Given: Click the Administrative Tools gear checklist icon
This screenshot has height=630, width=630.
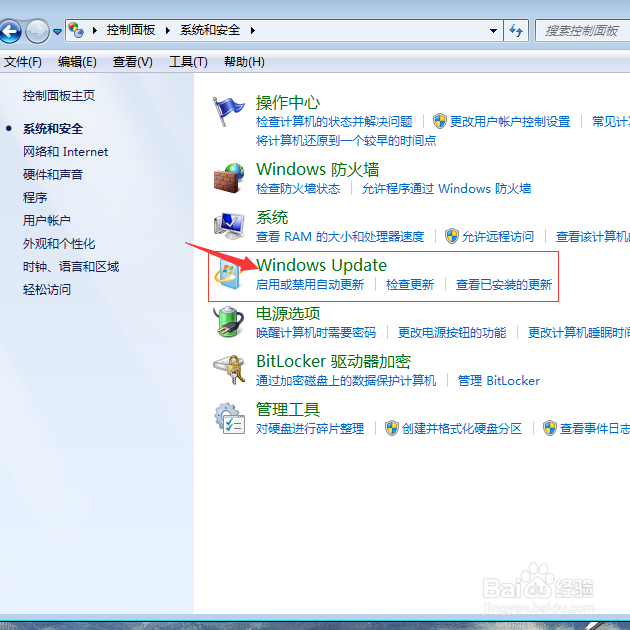Looking at the screenshot, I should [x=229, y=418].
